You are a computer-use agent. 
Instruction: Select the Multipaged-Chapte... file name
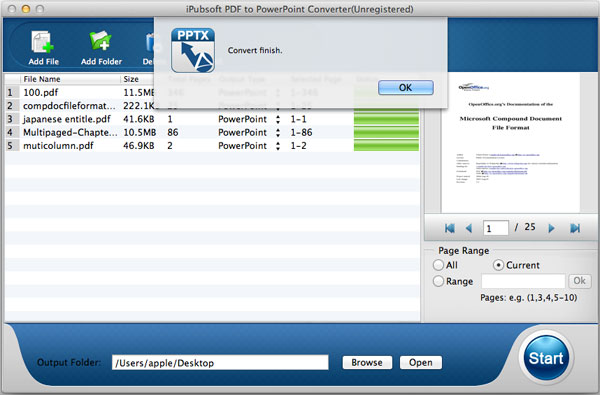(x=70, y=132)
